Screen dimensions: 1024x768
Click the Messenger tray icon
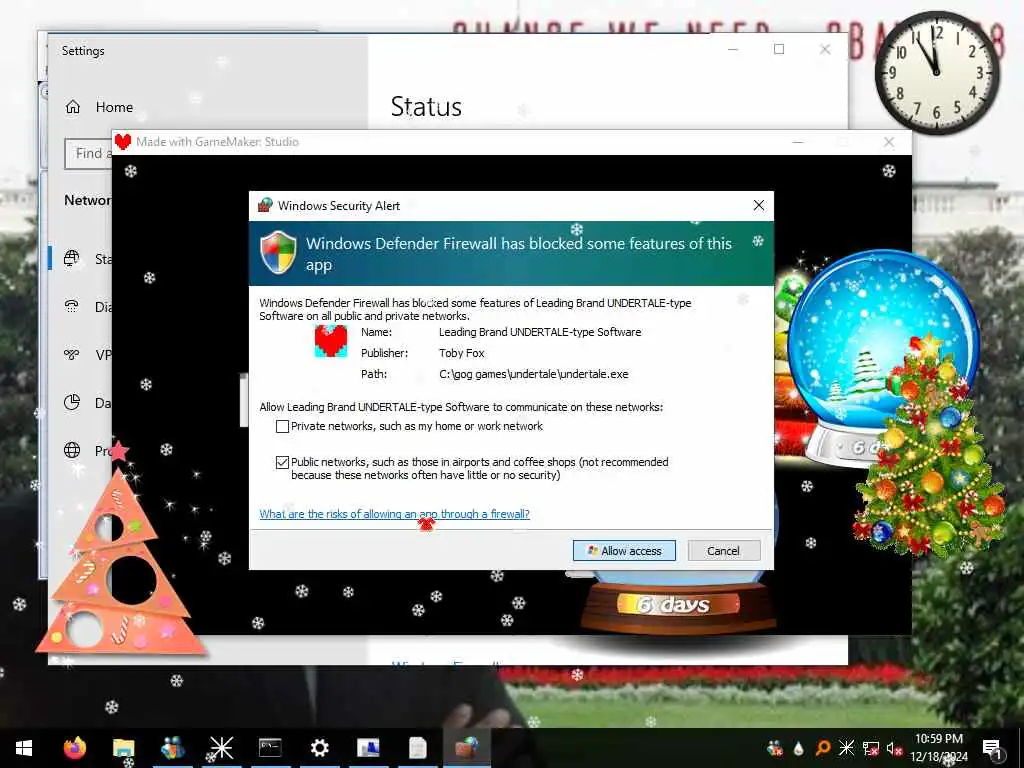(775, 748)
